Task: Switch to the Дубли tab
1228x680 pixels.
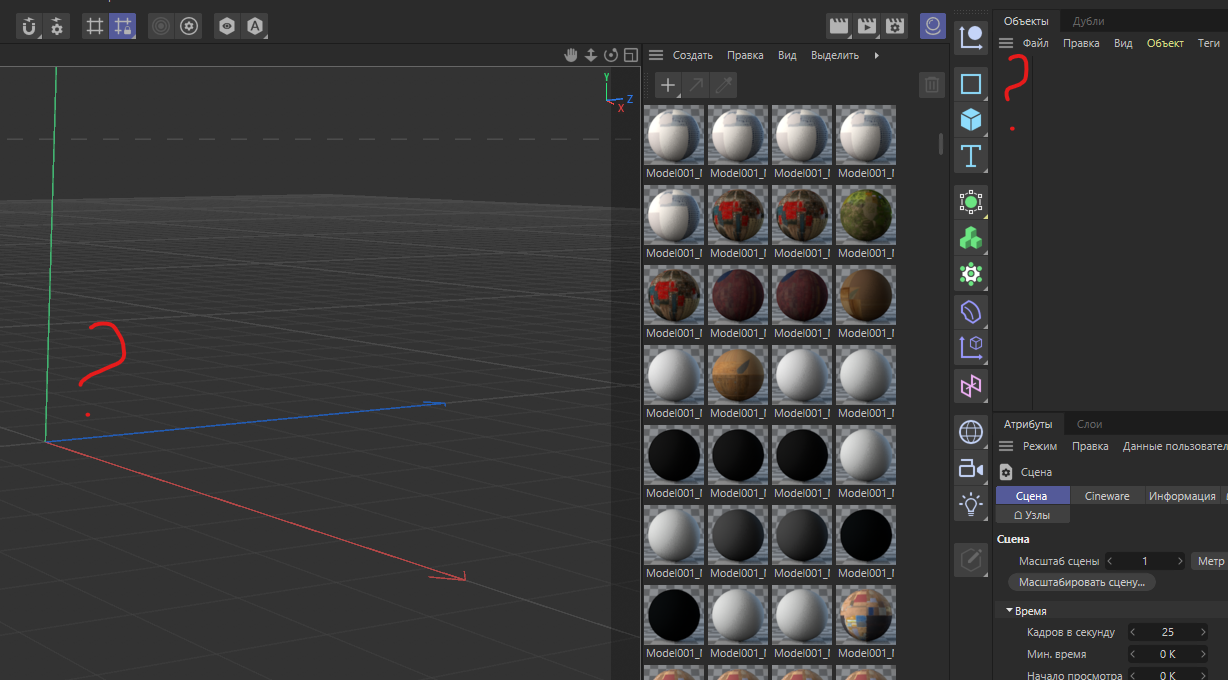Action: coord(1088,21)
